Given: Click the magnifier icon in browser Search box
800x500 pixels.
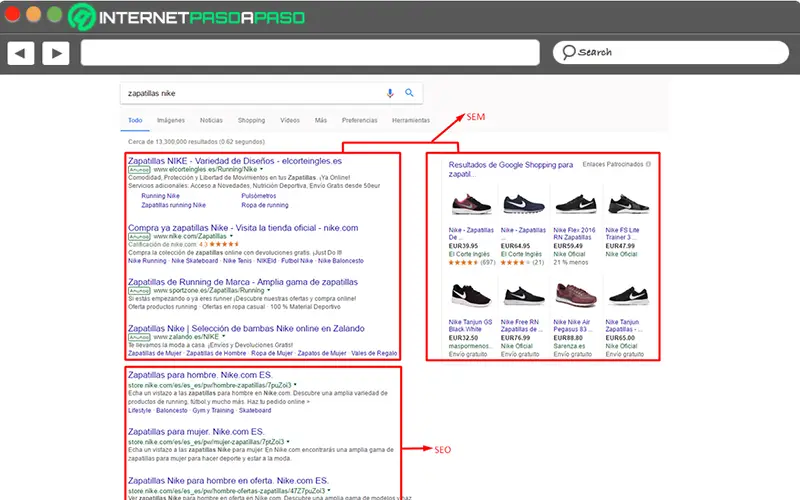Looking at the screenshot, I should (x=569, y=52).
